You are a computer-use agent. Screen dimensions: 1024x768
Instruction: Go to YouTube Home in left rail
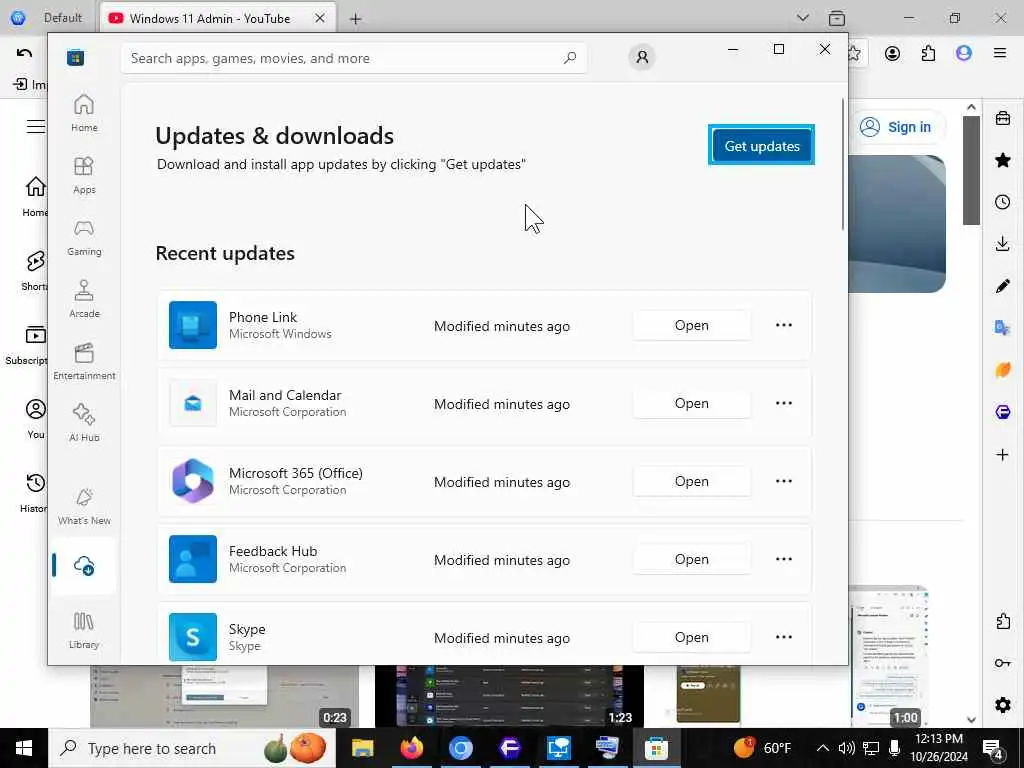(35, 196)
